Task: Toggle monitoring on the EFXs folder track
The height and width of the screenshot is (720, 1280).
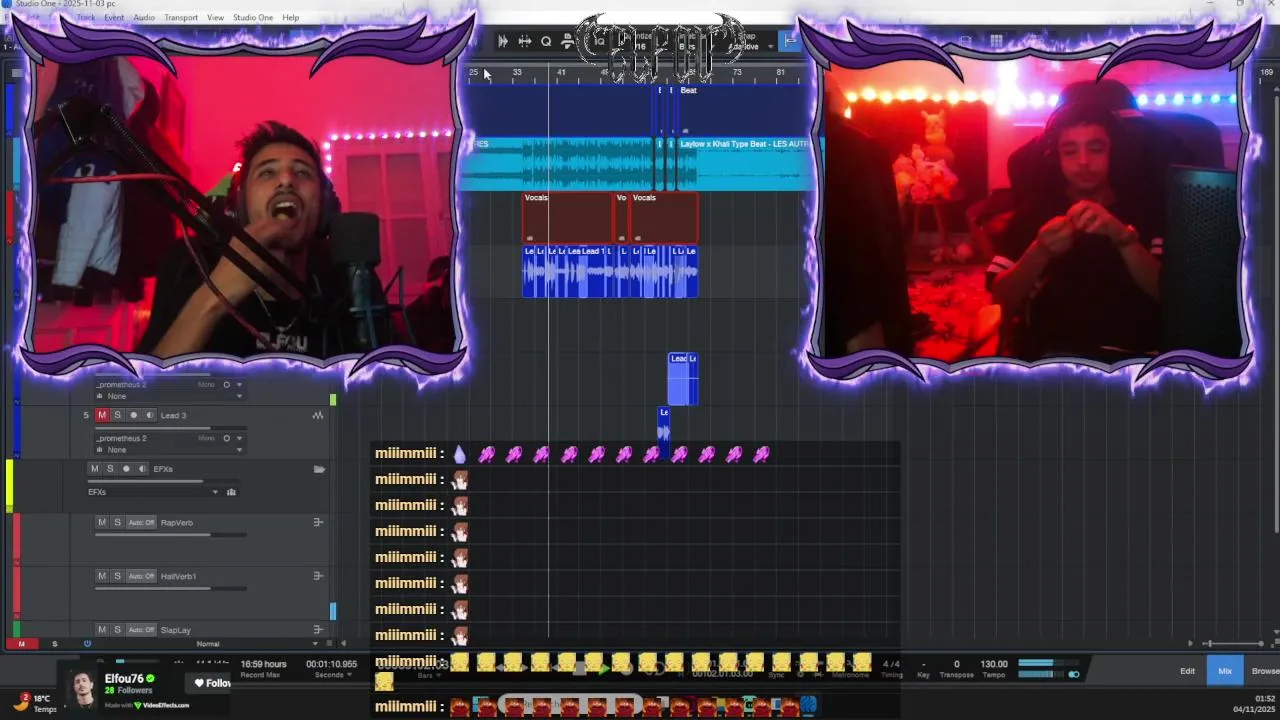Action: (142, 469)
